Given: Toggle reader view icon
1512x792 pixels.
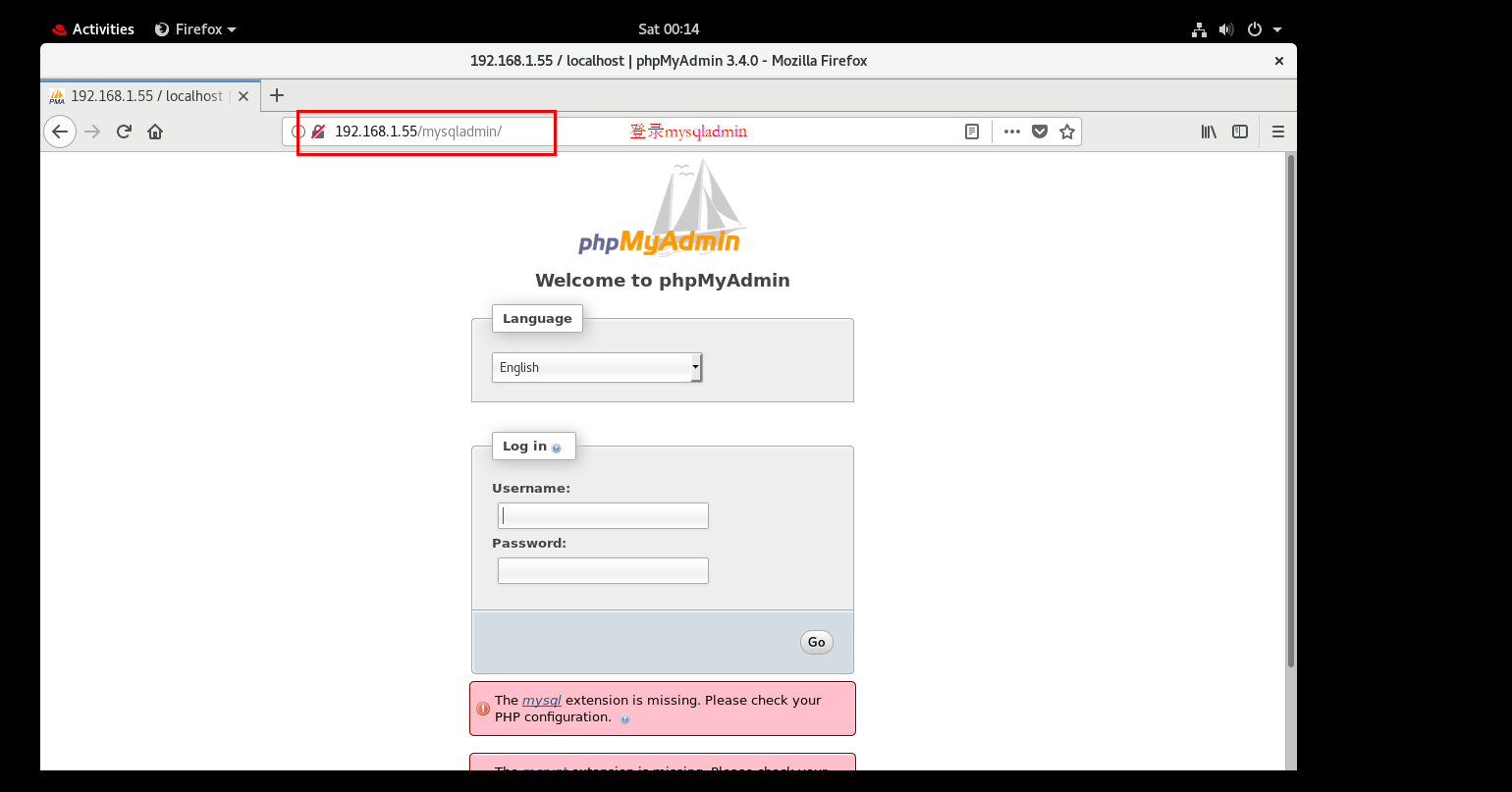Looking at the screenshot, I should pos(972,132).
